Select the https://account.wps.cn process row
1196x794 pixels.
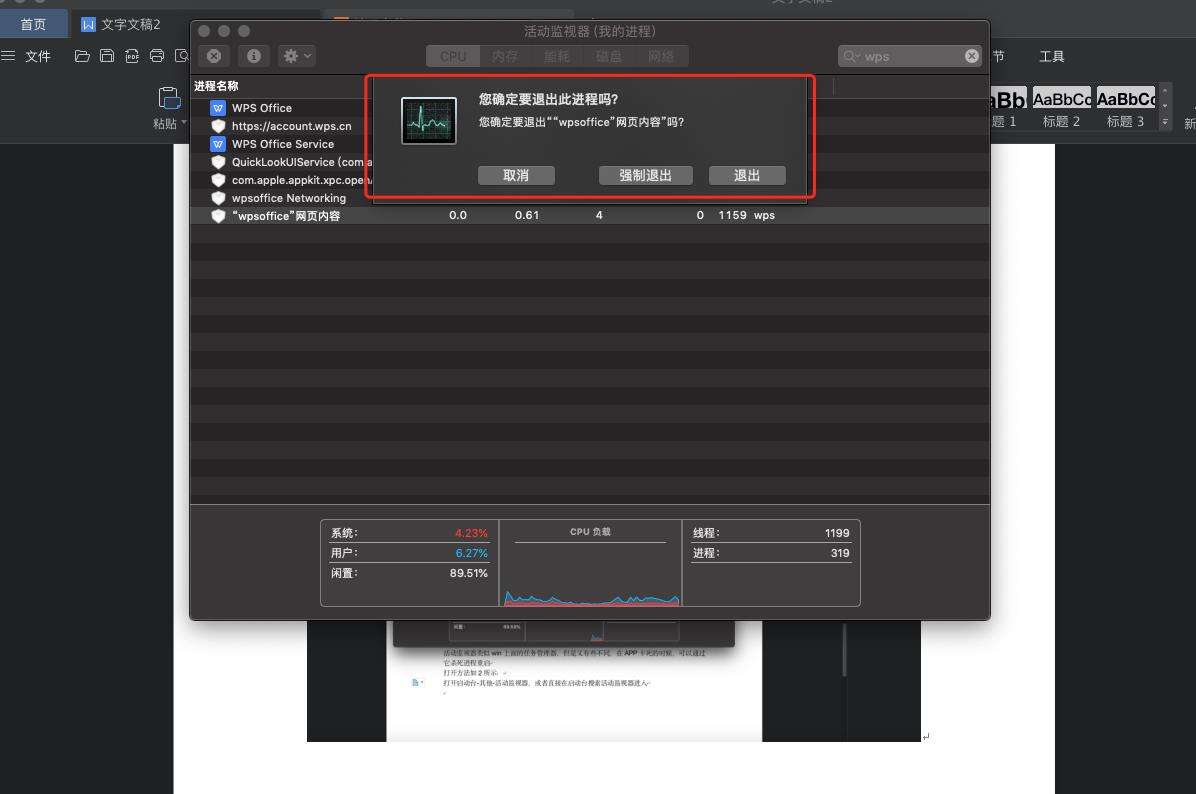(x=590, y=126)
